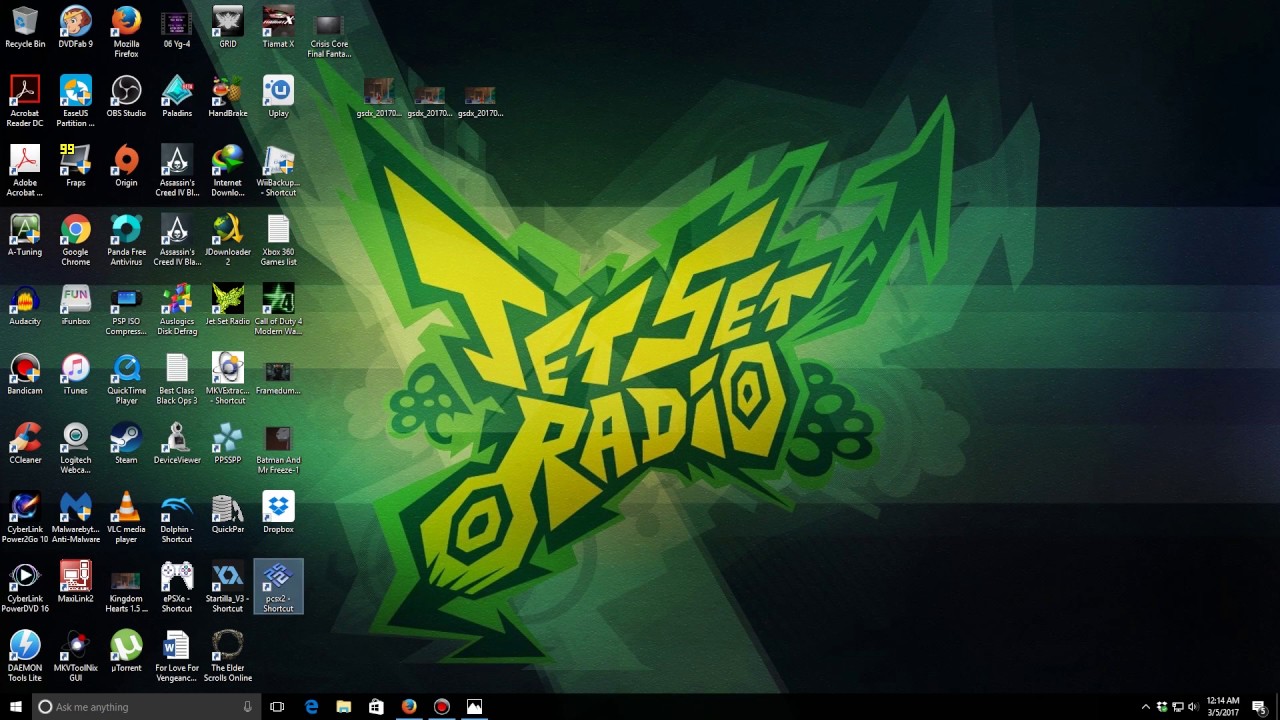Switch to Firefox on the taskbar

click(x=409, y=707)
